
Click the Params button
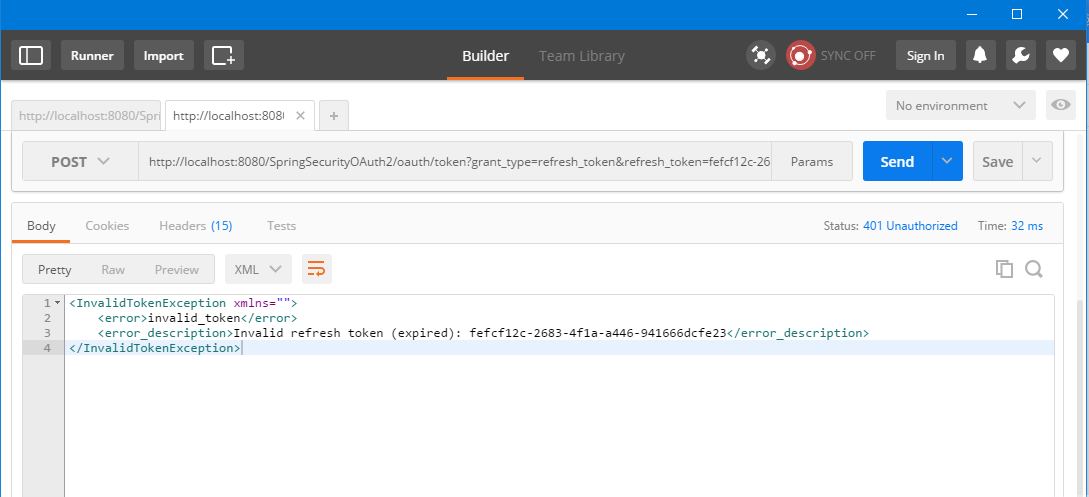[x=812, y=162]
